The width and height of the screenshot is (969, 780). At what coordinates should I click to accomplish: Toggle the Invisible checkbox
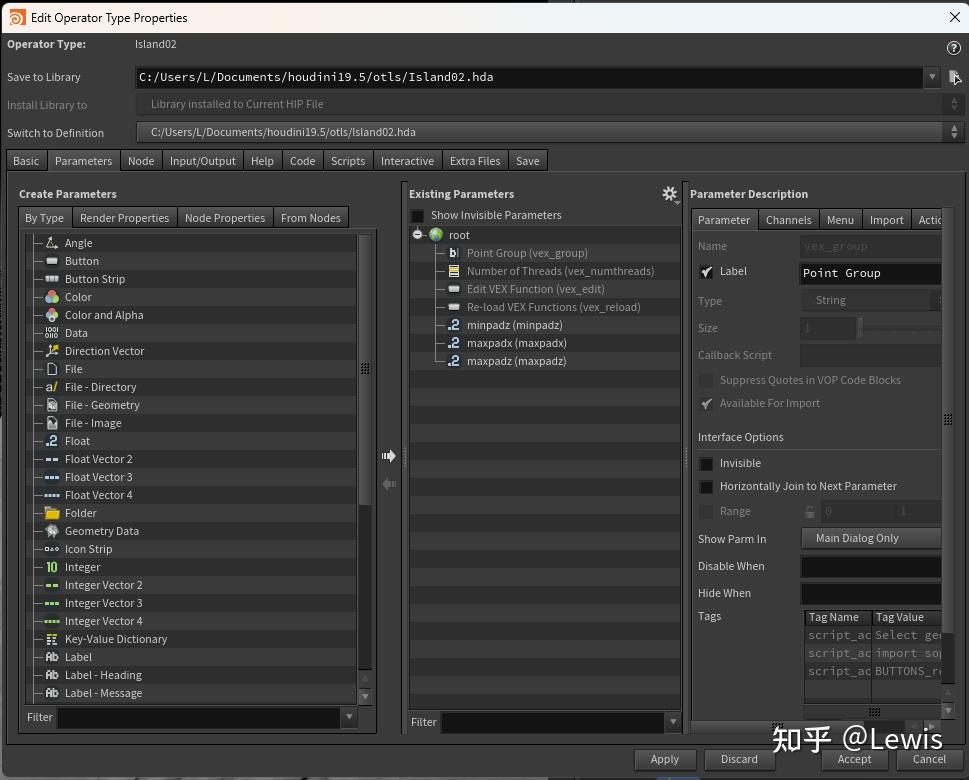pyautogui.click(x=706, y=463)
